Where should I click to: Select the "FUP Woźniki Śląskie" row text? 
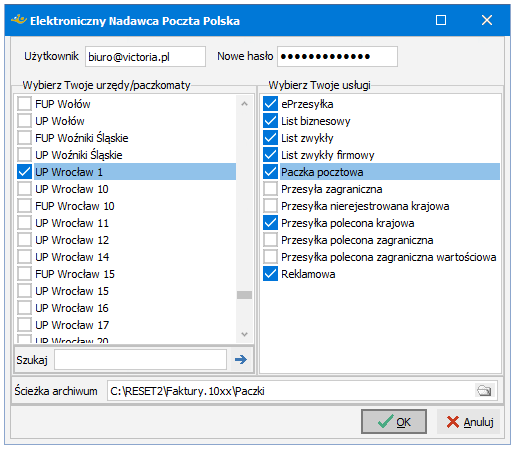click(82, 138)
